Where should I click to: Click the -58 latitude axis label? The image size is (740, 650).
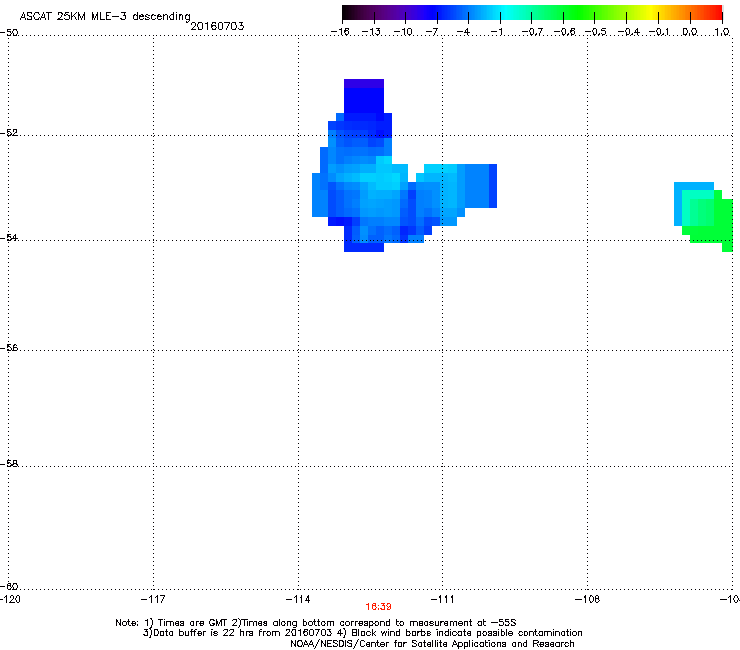pos(9,464)
